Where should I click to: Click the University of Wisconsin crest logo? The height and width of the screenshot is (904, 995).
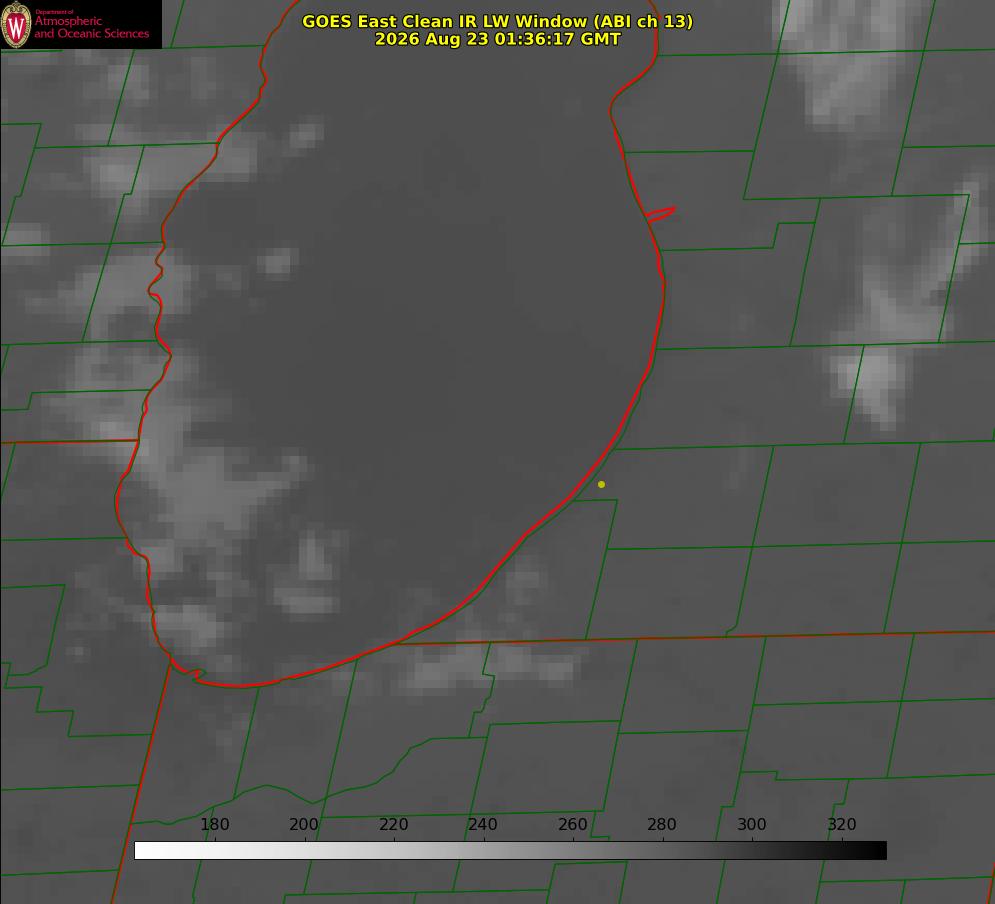pyautogui.click(x=16, y=24)
